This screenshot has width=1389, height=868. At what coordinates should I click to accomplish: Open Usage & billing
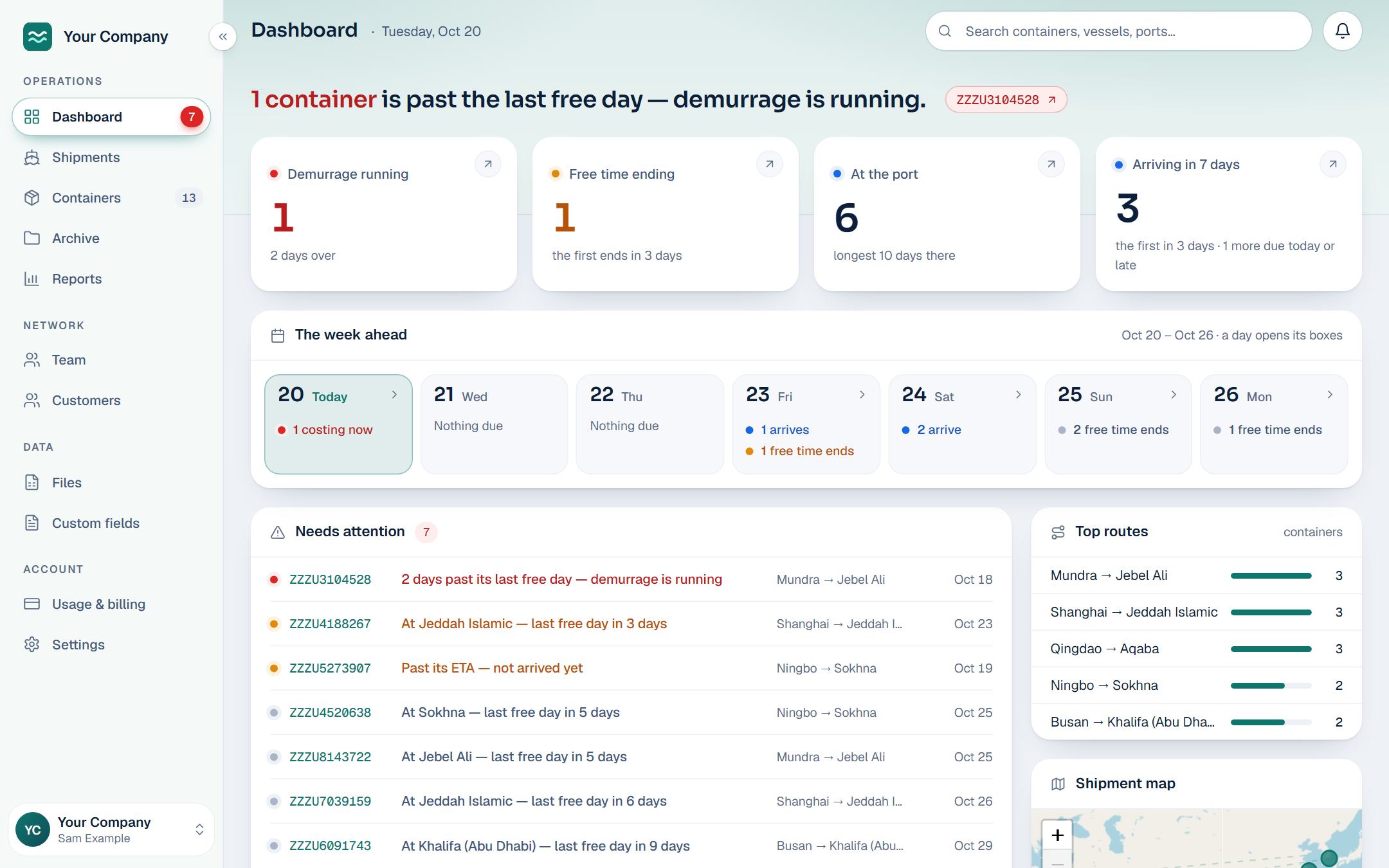pos(111,604)
